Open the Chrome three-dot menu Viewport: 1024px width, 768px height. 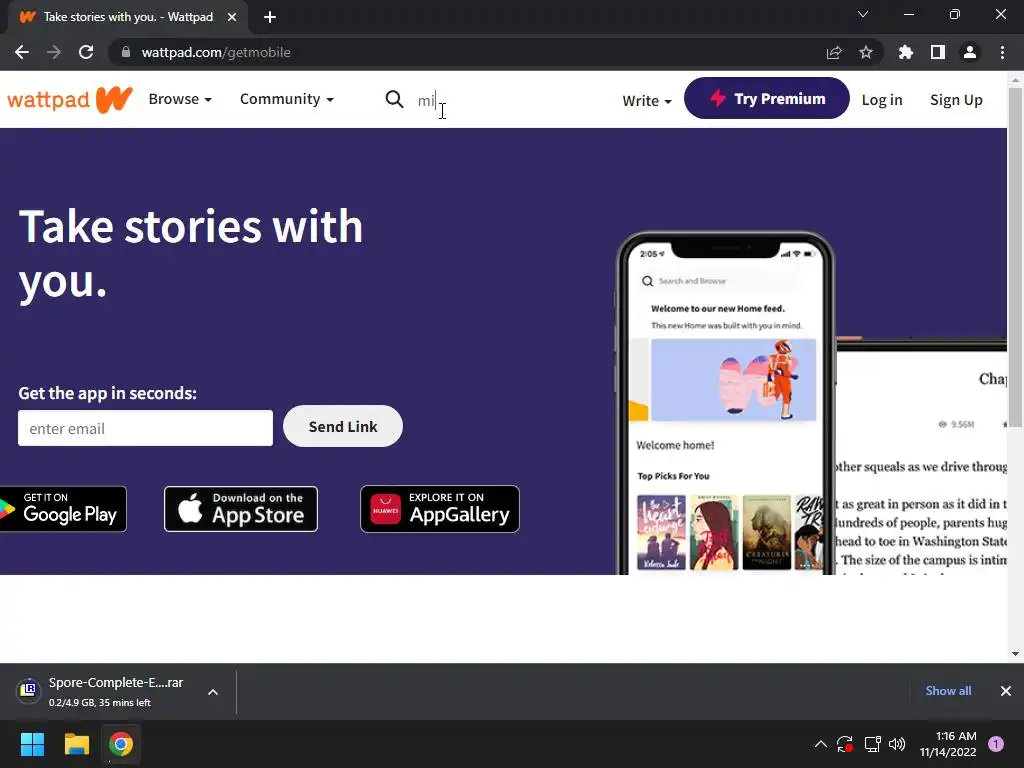coord(1002,52)
